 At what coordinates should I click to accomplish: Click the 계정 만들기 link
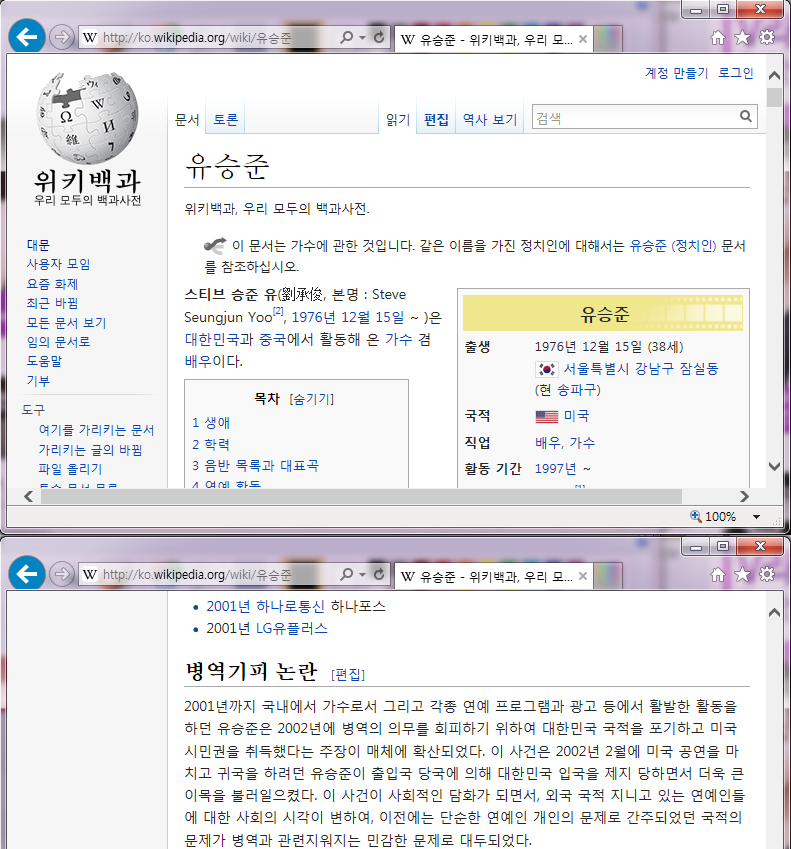(676, 73)
